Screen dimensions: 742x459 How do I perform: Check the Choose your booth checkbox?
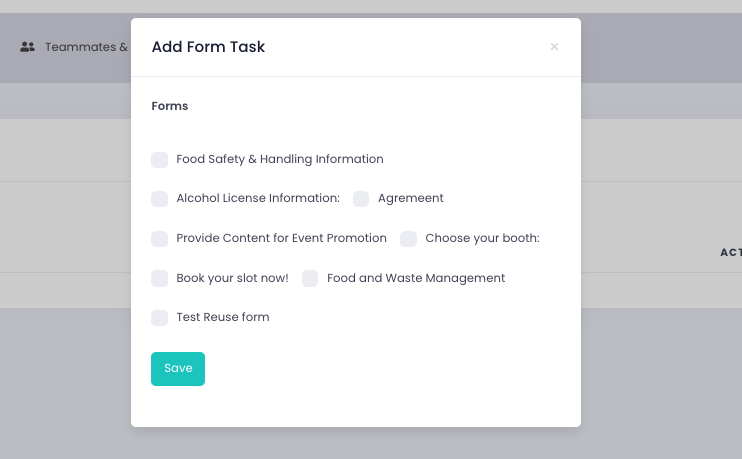click(409, 239)
